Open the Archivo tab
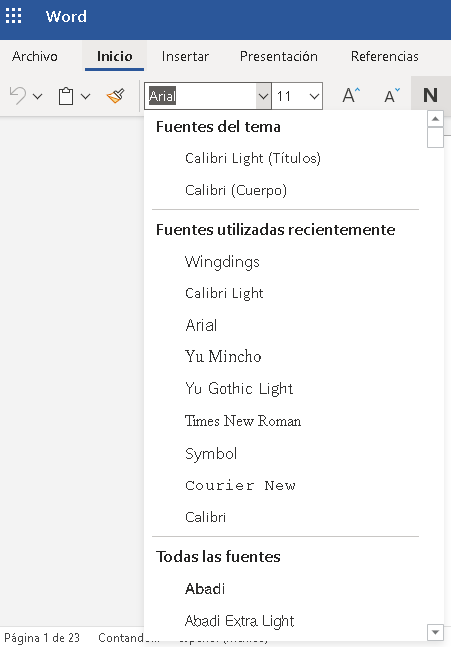Screen dimensions: 451x647 pos(35,56)
